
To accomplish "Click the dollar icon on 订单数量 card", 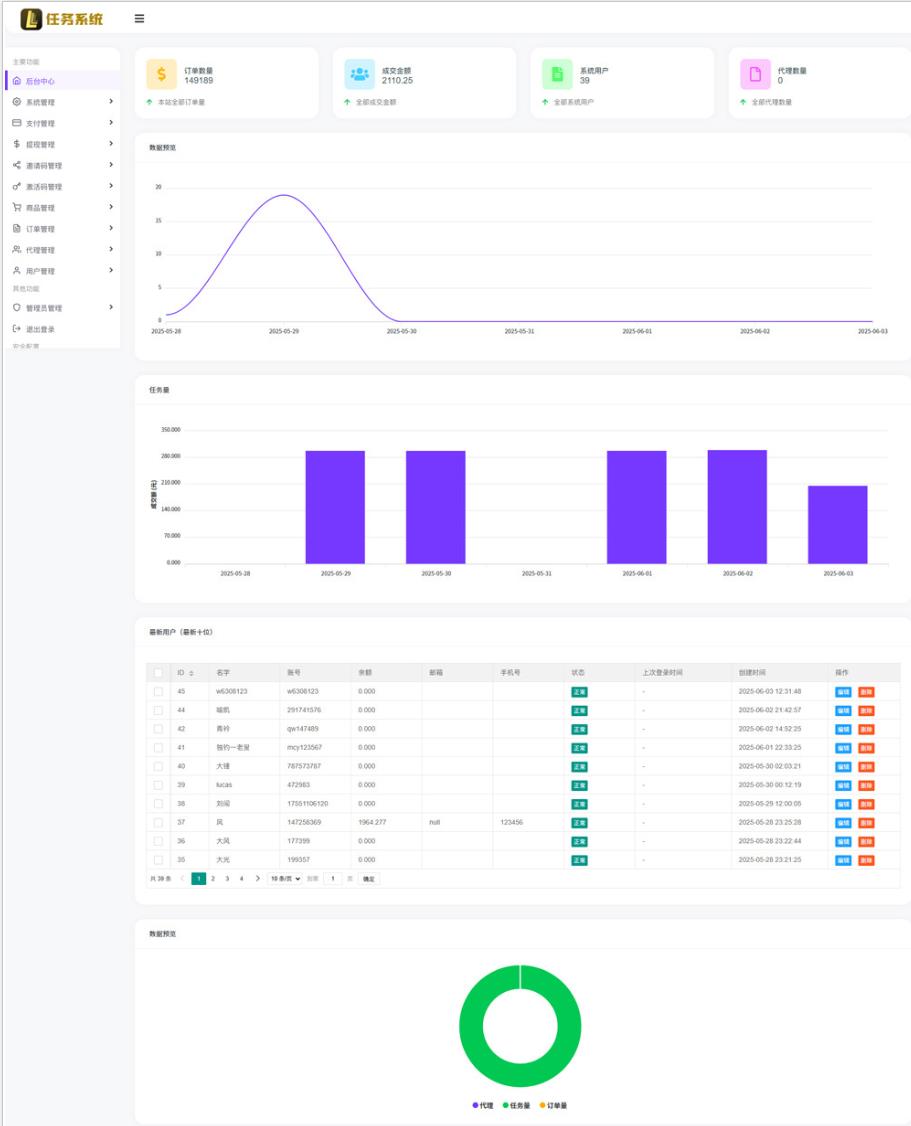I will click(x=161, y=74).
